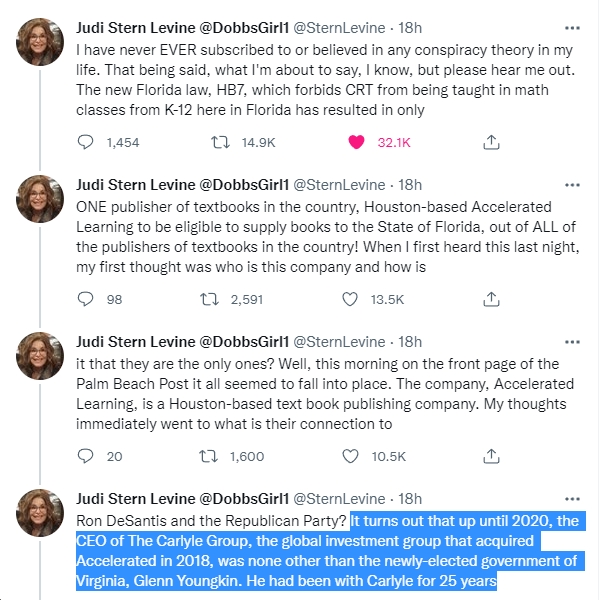Share the third tweet about Palm Beach Post
The width and height of the screenshot is (609, 600).
pyautogui.click(x=491, y=456)
